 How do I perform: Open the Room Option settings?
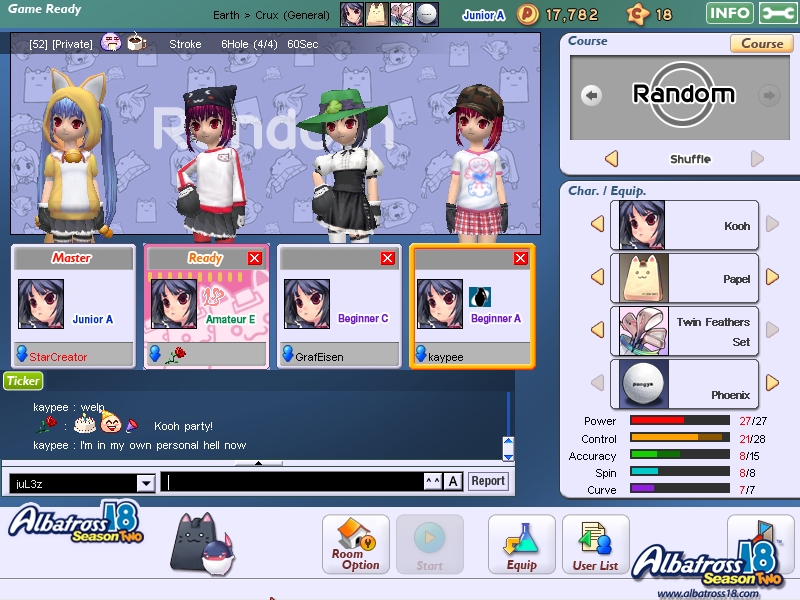tap(356, 545)
